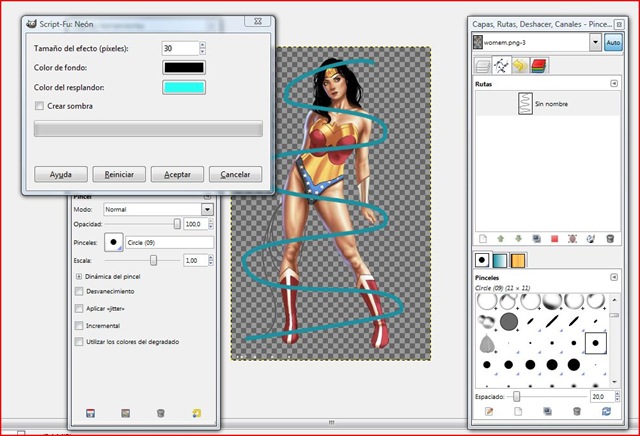Raise the path with the up arrow
Image resolution: width=640 pixels, height=436 pixels.
(500, 238)
